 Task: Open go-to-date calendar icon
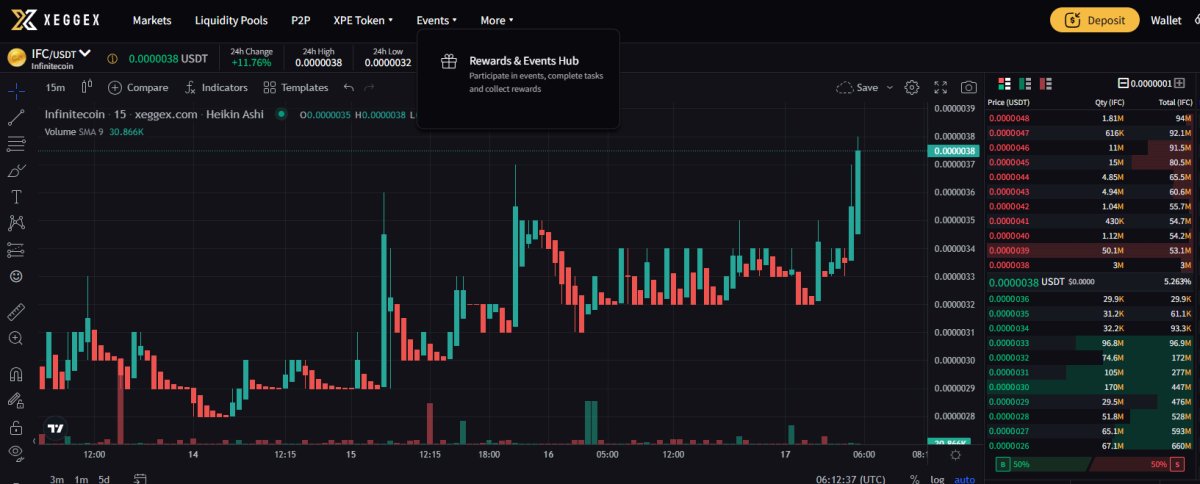click(x=141, y=479)
